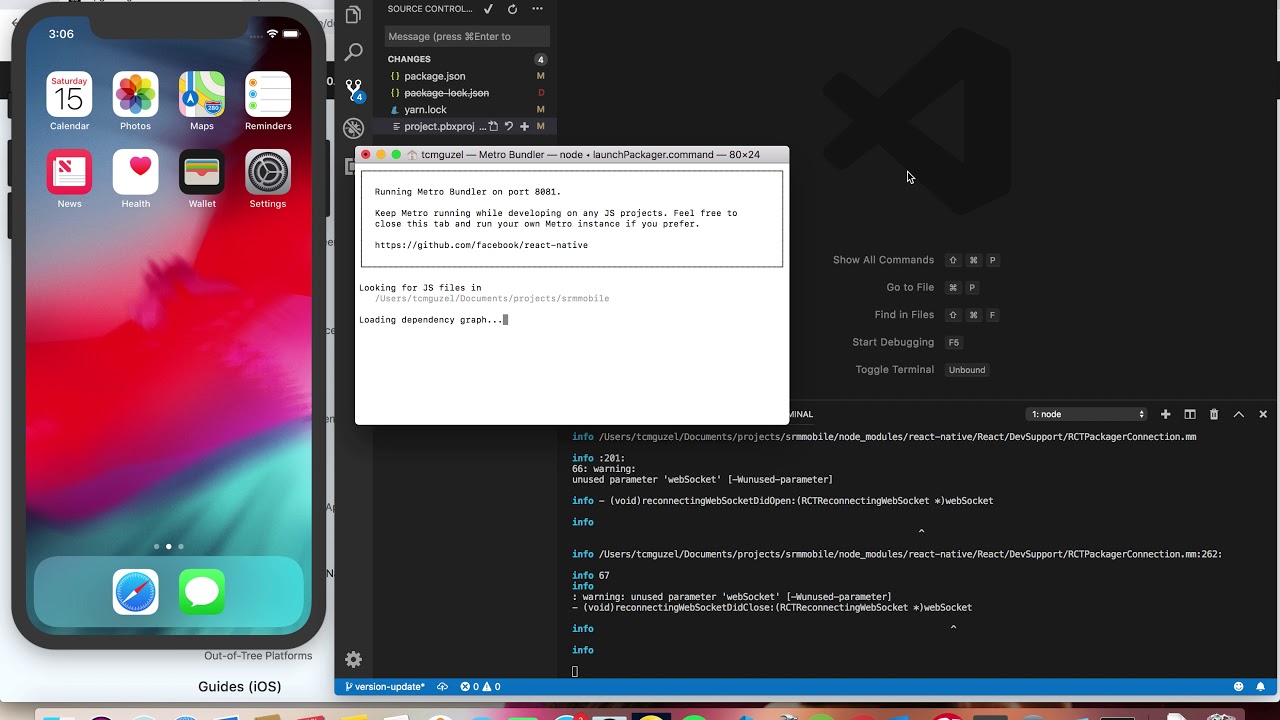Screen dimensions: 1280x720
Task: Open Health app in iOS simulator
Action: coord(135,172)
